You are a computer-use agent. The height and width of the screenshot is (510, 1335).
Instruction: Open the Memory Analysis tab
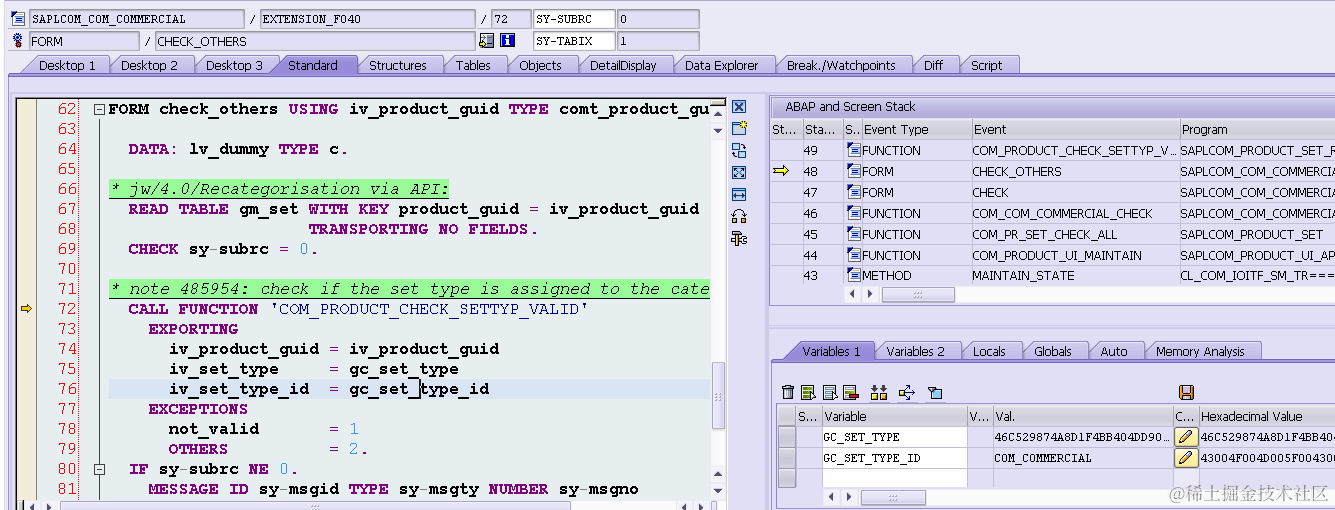(x=1200, y=351)
